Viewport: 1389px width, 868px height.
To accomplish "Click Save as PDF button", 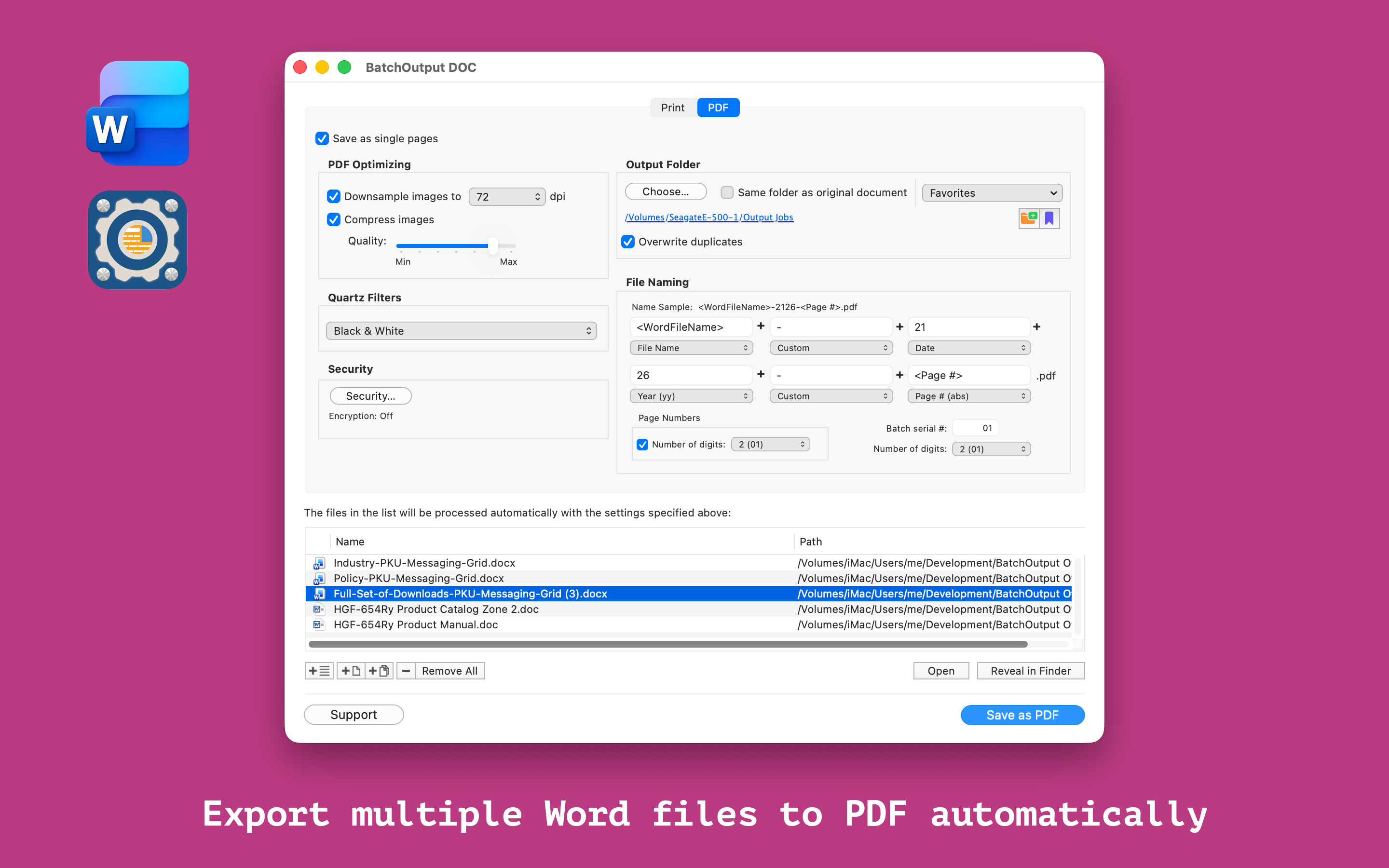I will click(x=1022, y=715).
